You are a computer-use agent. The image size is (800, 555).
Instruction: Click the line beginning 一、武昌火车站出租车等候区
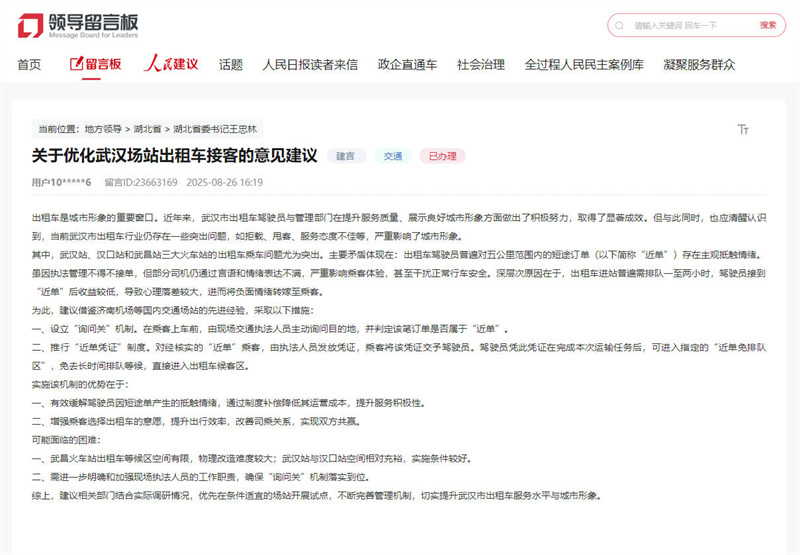[252, 459]
